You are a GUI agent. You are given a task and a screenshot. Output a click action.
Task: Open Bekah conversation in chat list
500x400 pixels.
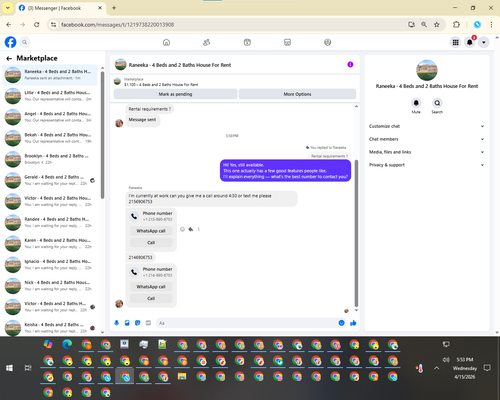50,138
